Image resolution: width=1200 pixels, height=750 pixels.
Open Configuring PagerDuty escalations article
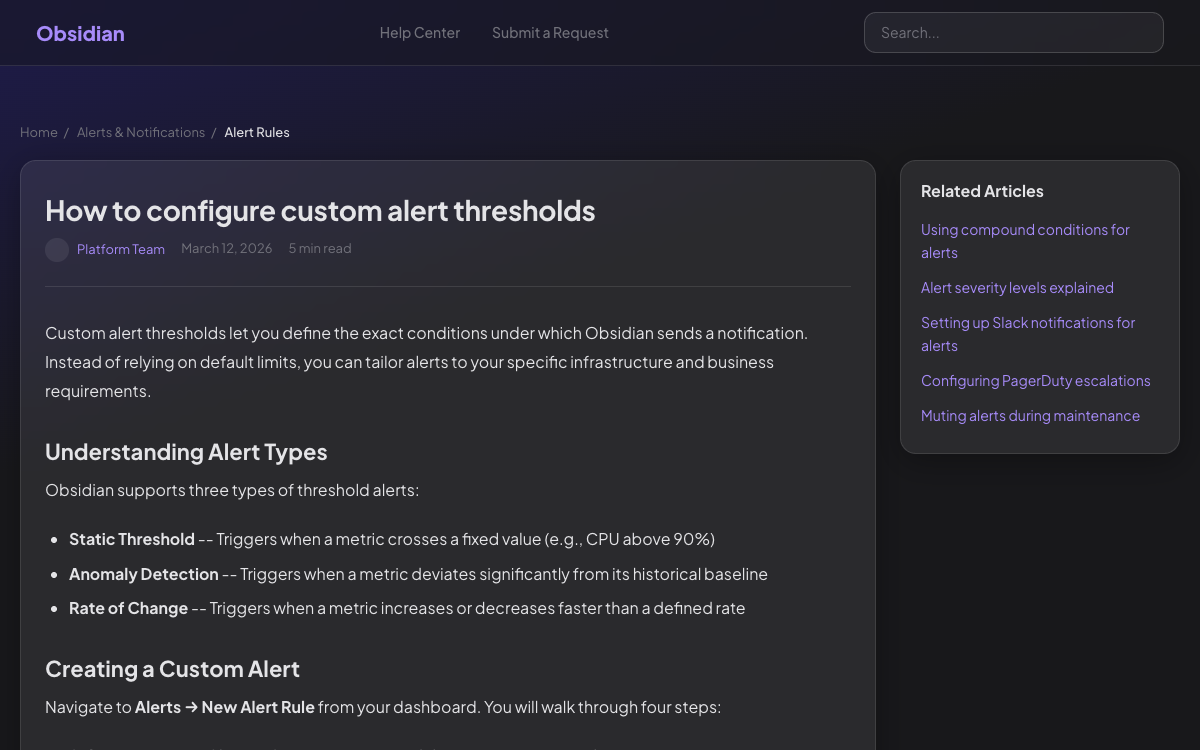pos(1036,381)
